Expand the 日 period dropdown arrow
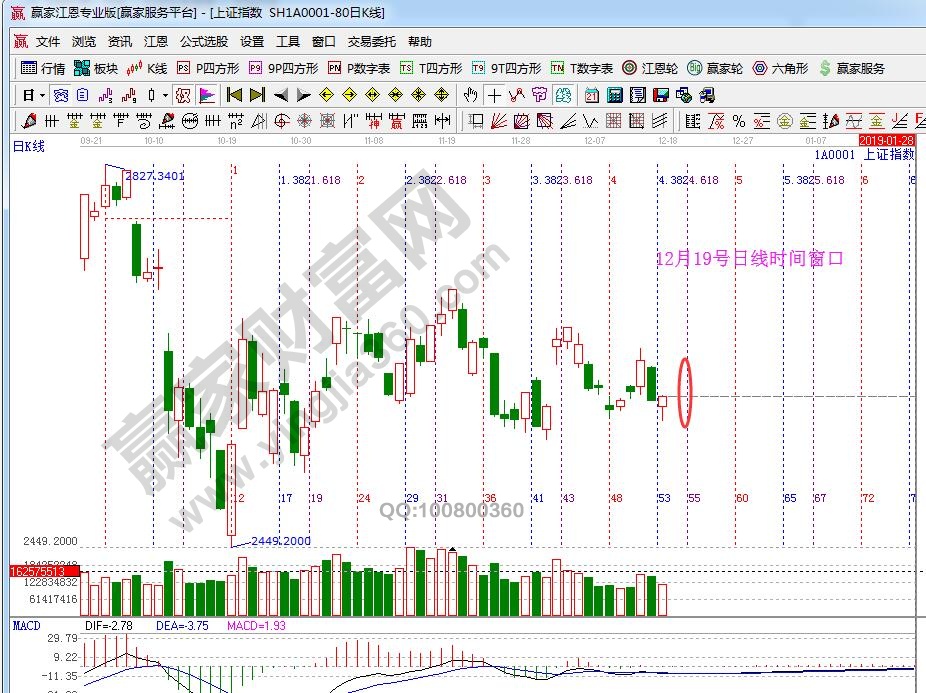This screenshot has height=693, width=926. [x=41, y=96]
